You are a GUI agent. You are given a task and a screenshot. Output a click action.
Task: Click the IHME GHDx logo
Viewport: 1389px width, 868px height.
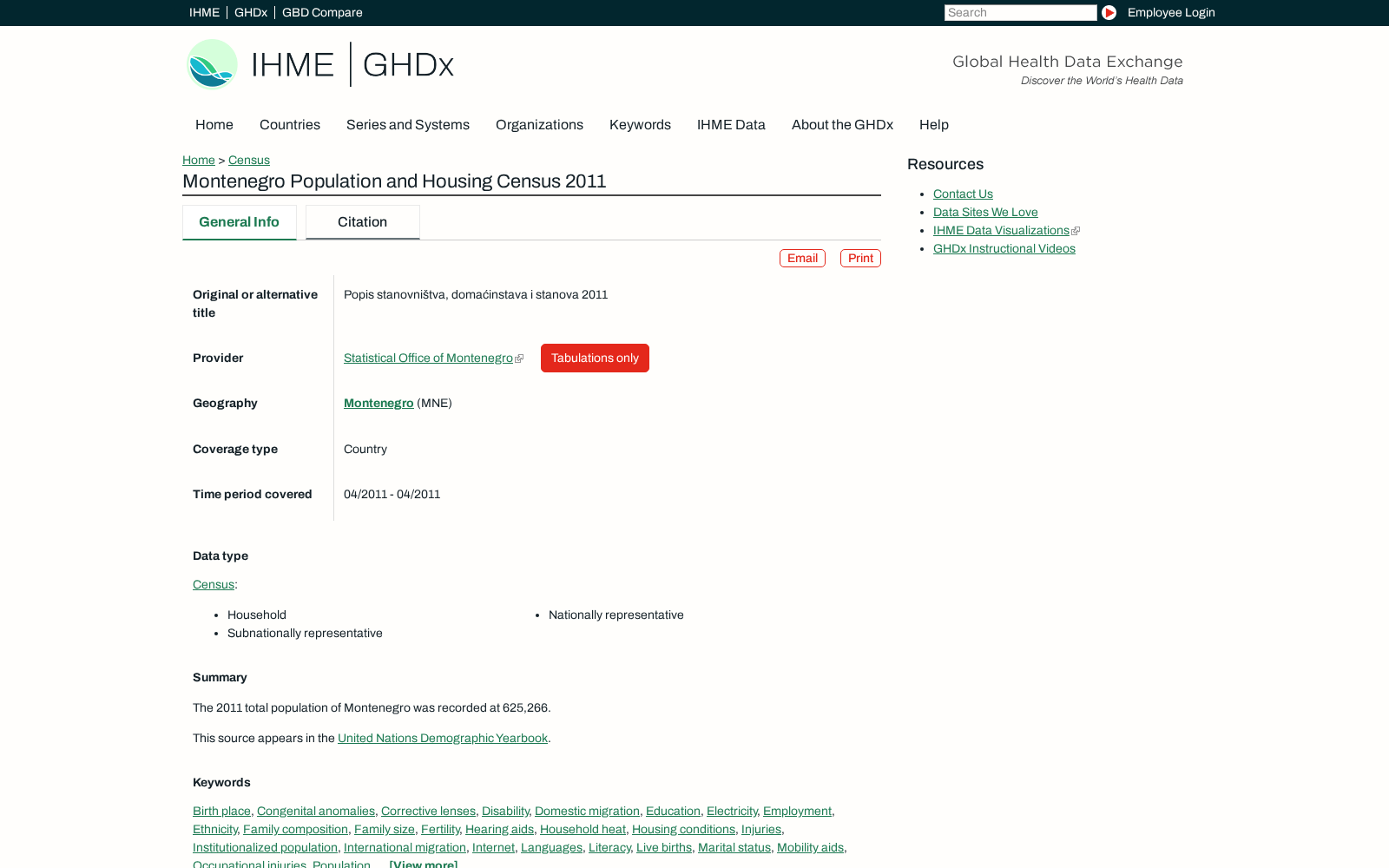click(320, 64)
